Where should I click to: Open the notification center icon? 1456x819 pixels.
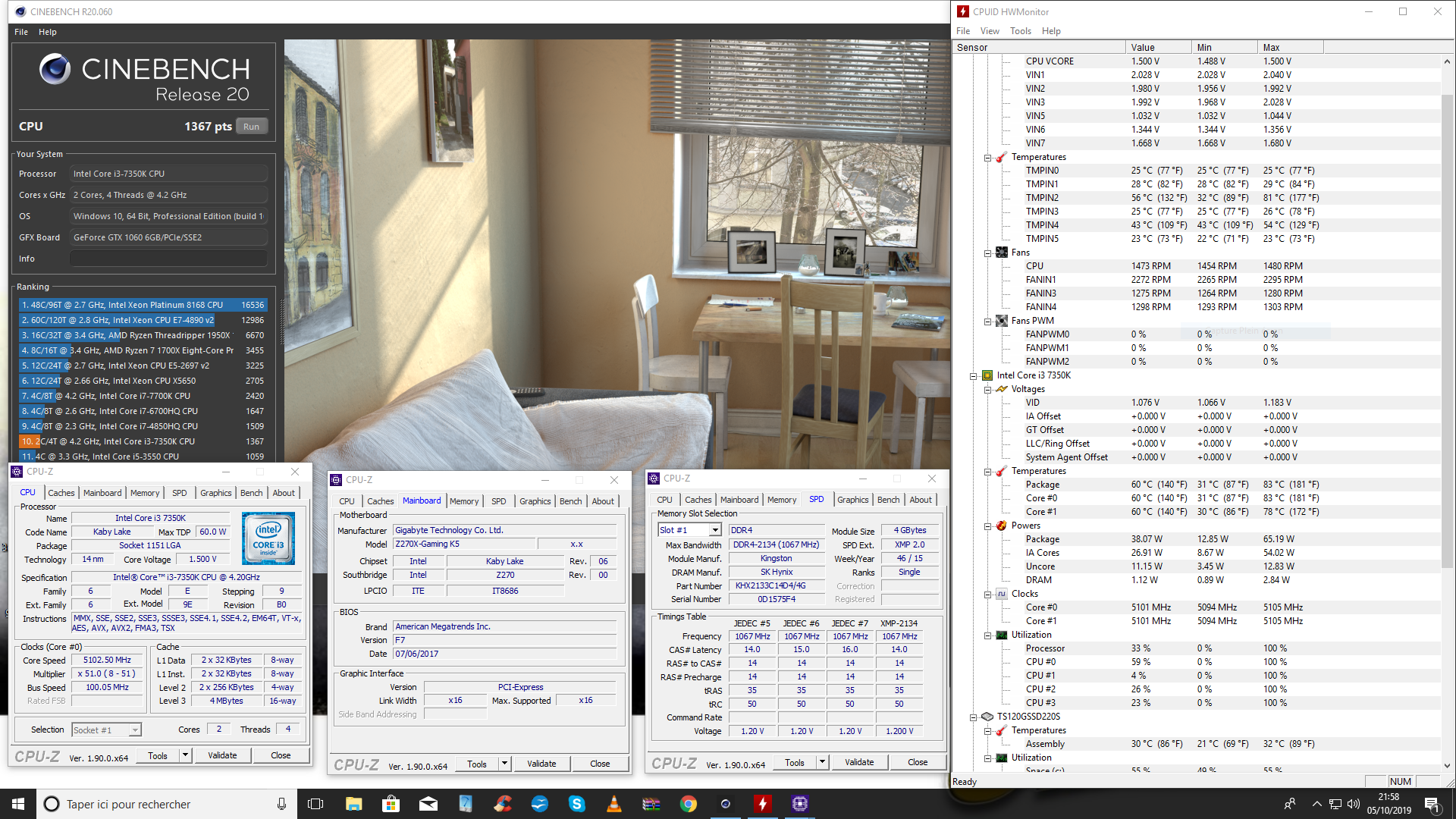tap(1432, 804)
